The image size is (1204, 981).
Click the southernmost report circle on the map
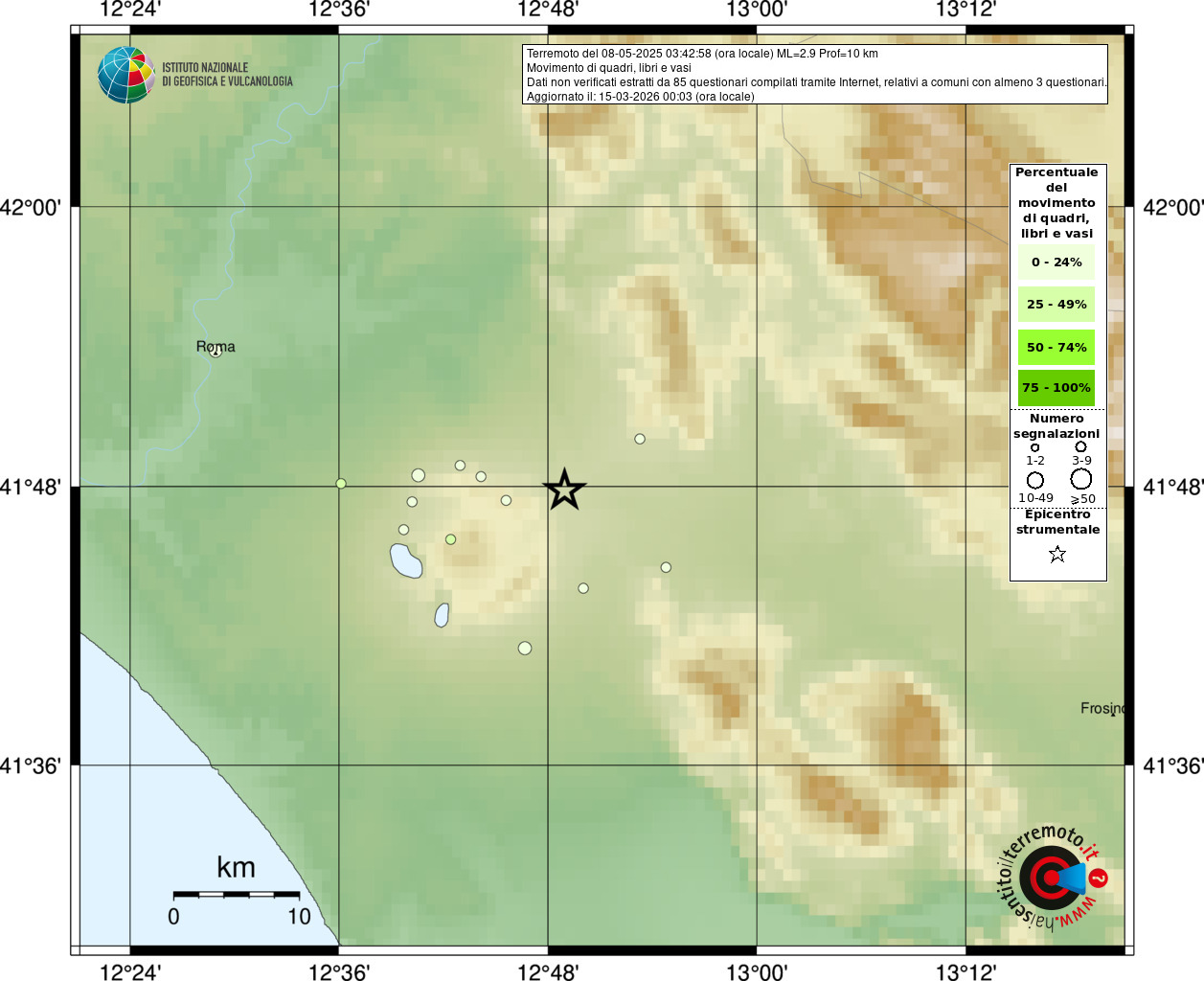(525, 649)
